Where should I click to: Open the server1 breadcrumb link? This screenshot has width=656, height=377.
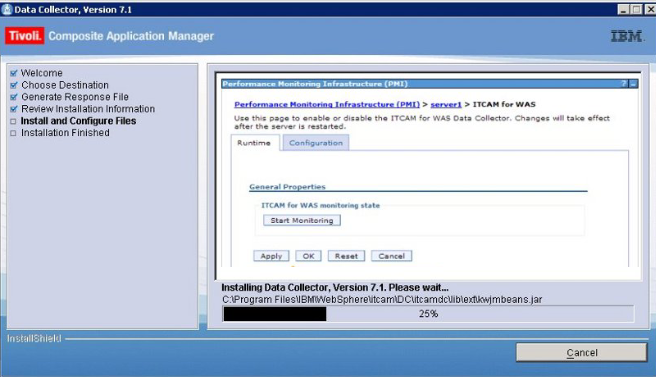tap(446, 104)
